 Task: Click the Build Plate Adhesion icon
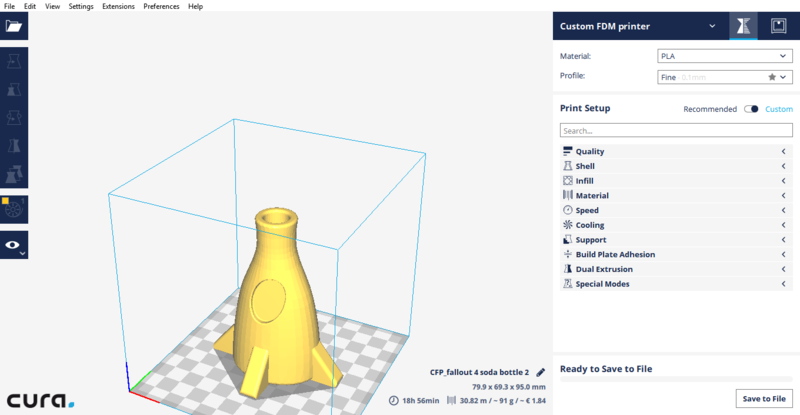567,254
